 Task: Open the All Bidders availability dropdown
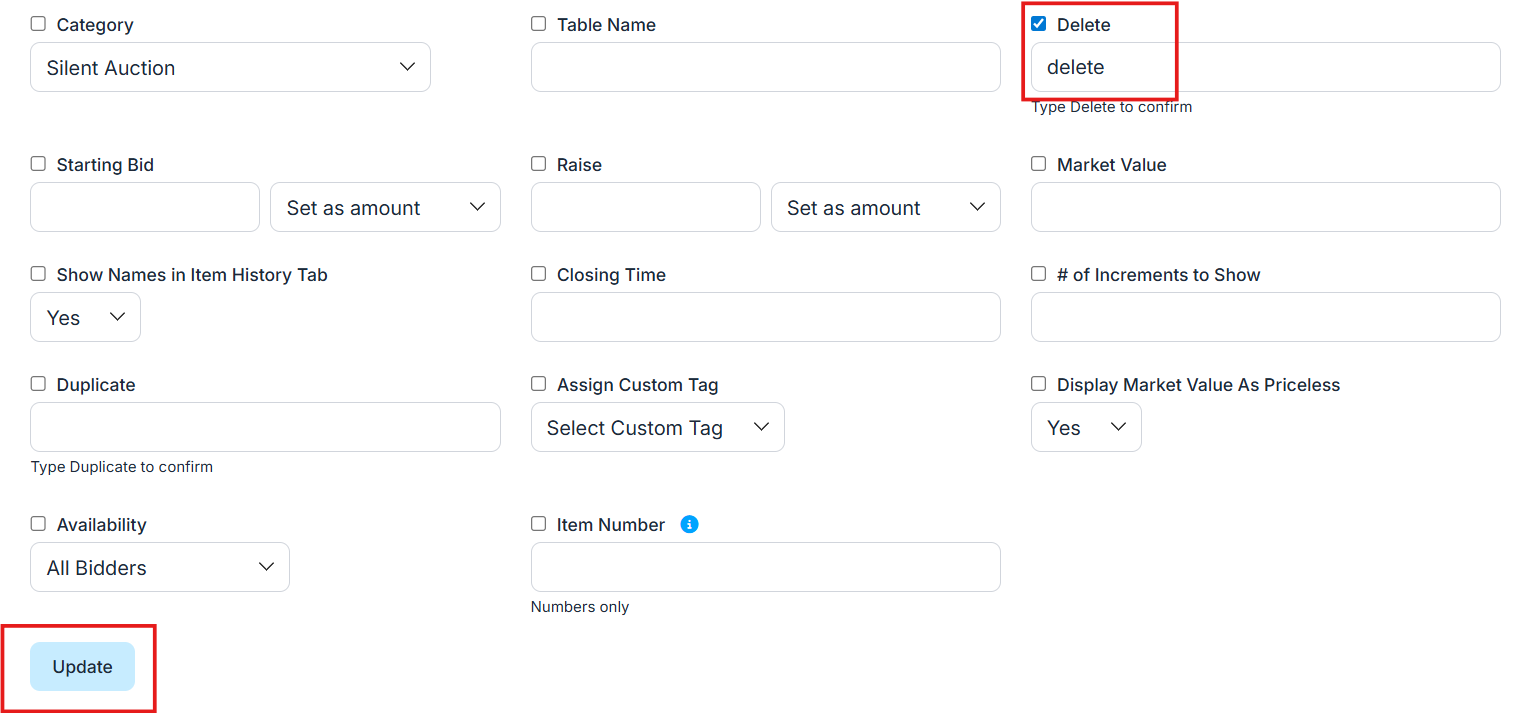(160, 567)
